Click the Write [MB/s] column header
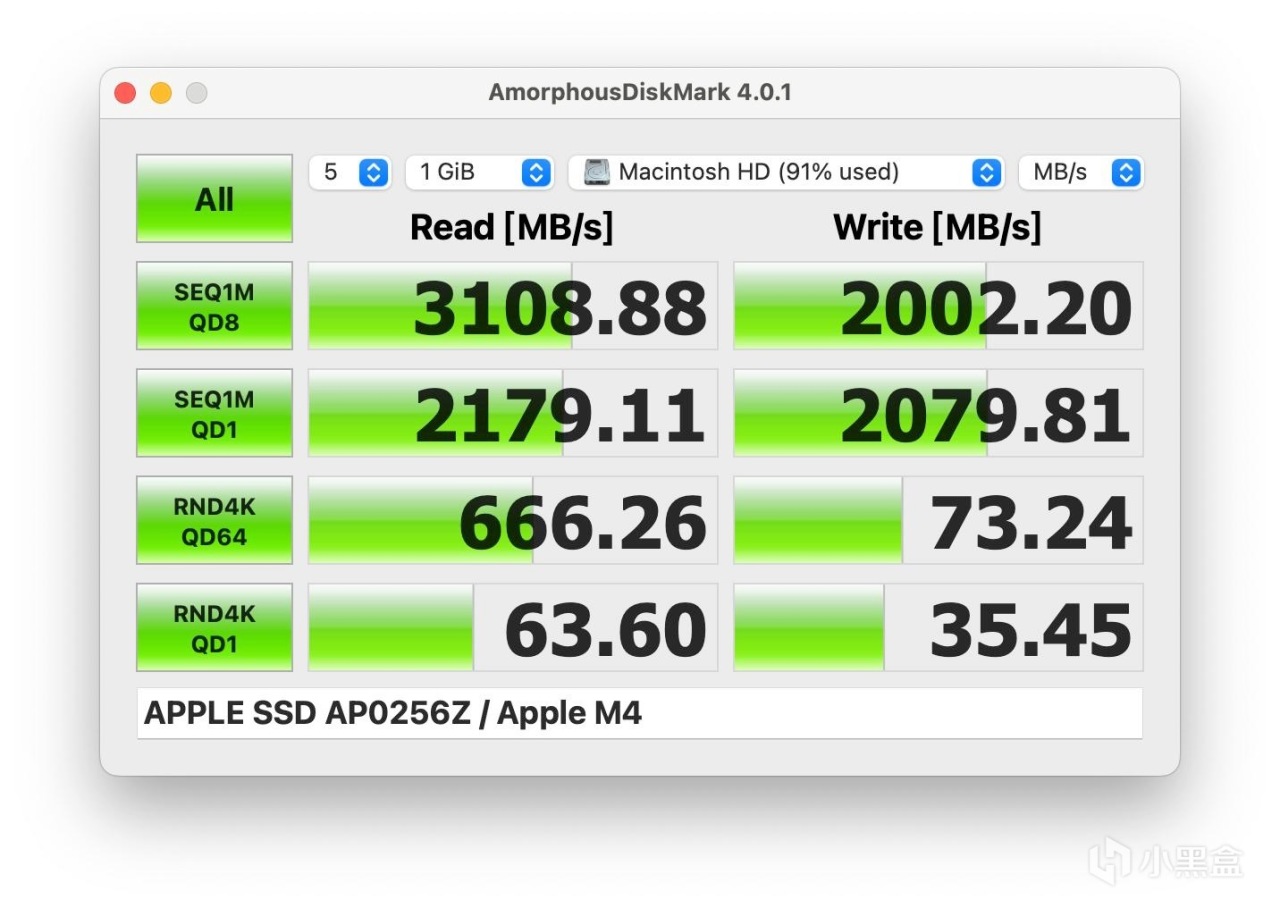 pos(937,228)
